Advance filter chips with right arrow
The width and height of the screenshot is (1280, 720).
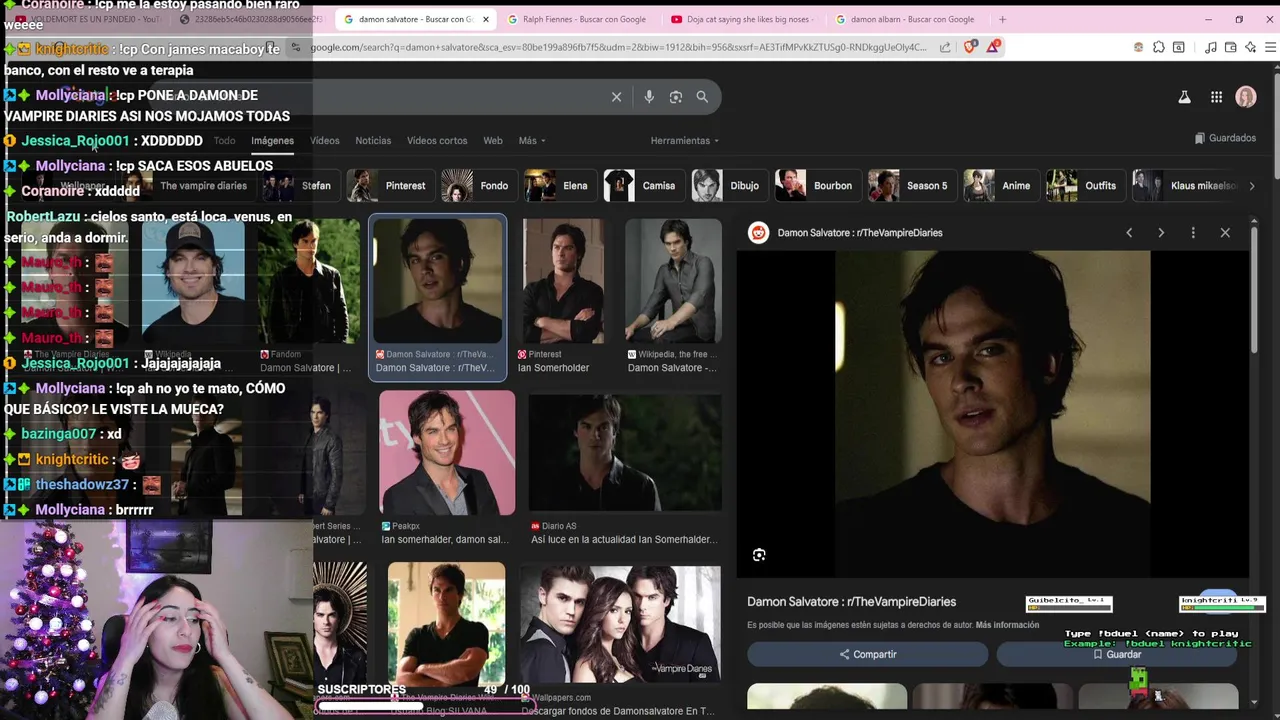tap(1251, 186)
